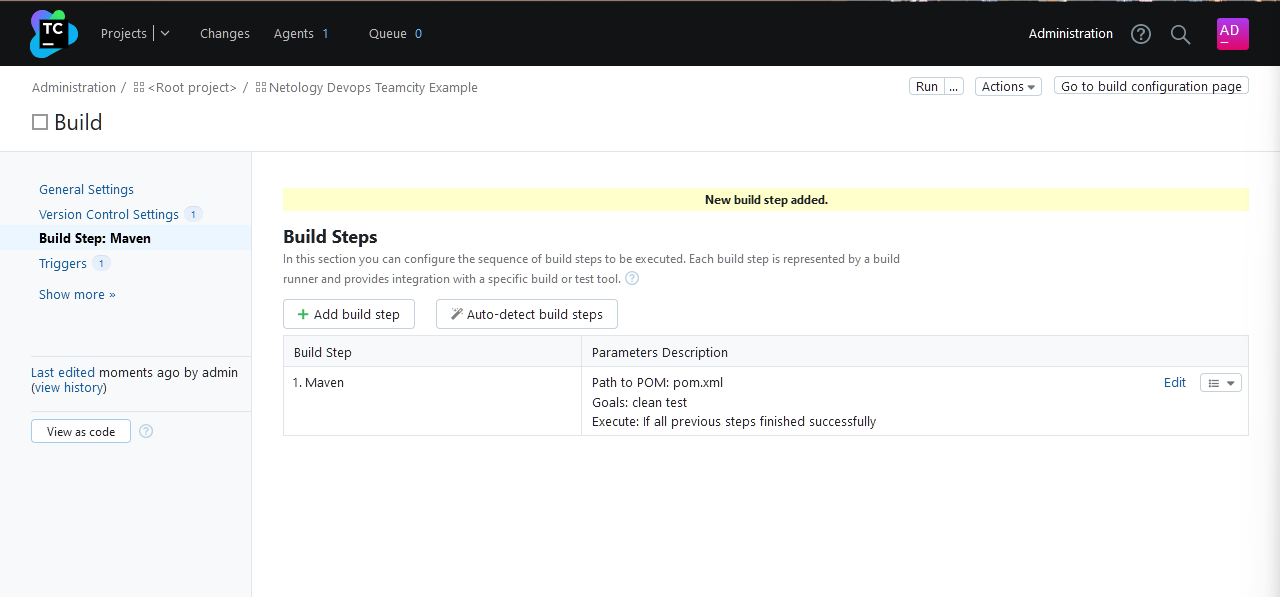Image resolution: width=1280 pixels, height=597 pixels.
Task: Open the help question mark icon
Action: pyautogui.click(x=1141, y=34)
